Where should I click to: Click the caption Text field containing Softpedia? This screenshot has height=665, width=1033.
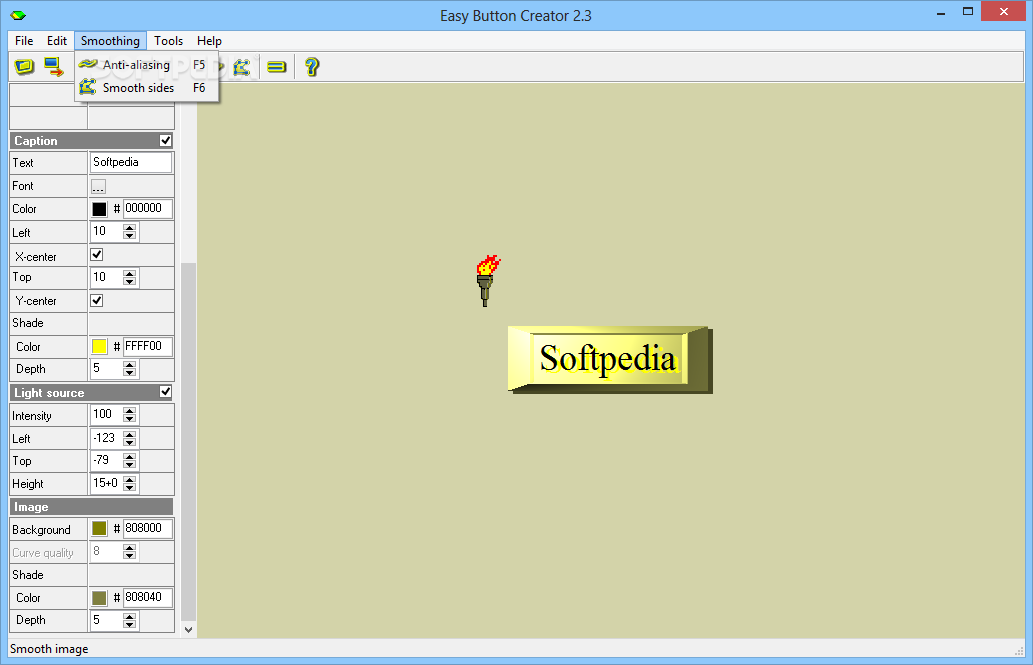point(131,162)
